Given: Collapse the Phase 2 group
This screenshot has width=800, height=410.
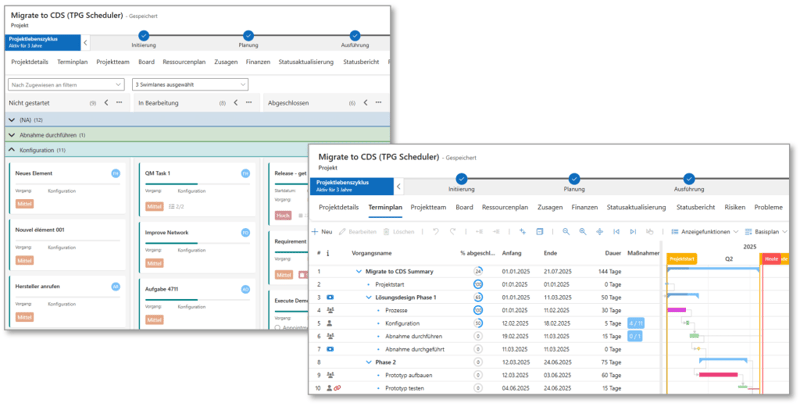Looking at the screenshot, I should [368, 362].
